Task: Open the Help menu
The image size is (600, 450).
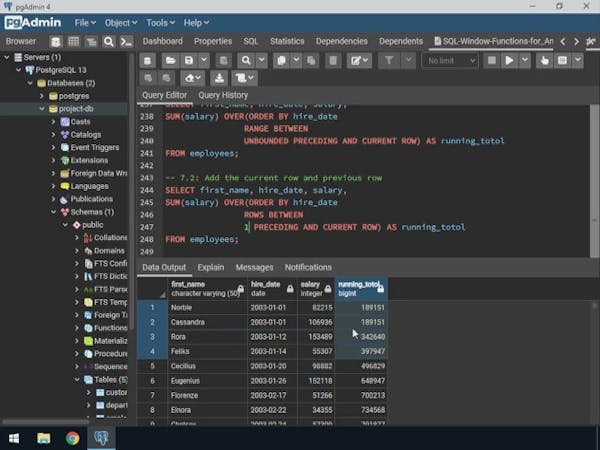Action: click(x=196, y=23)
